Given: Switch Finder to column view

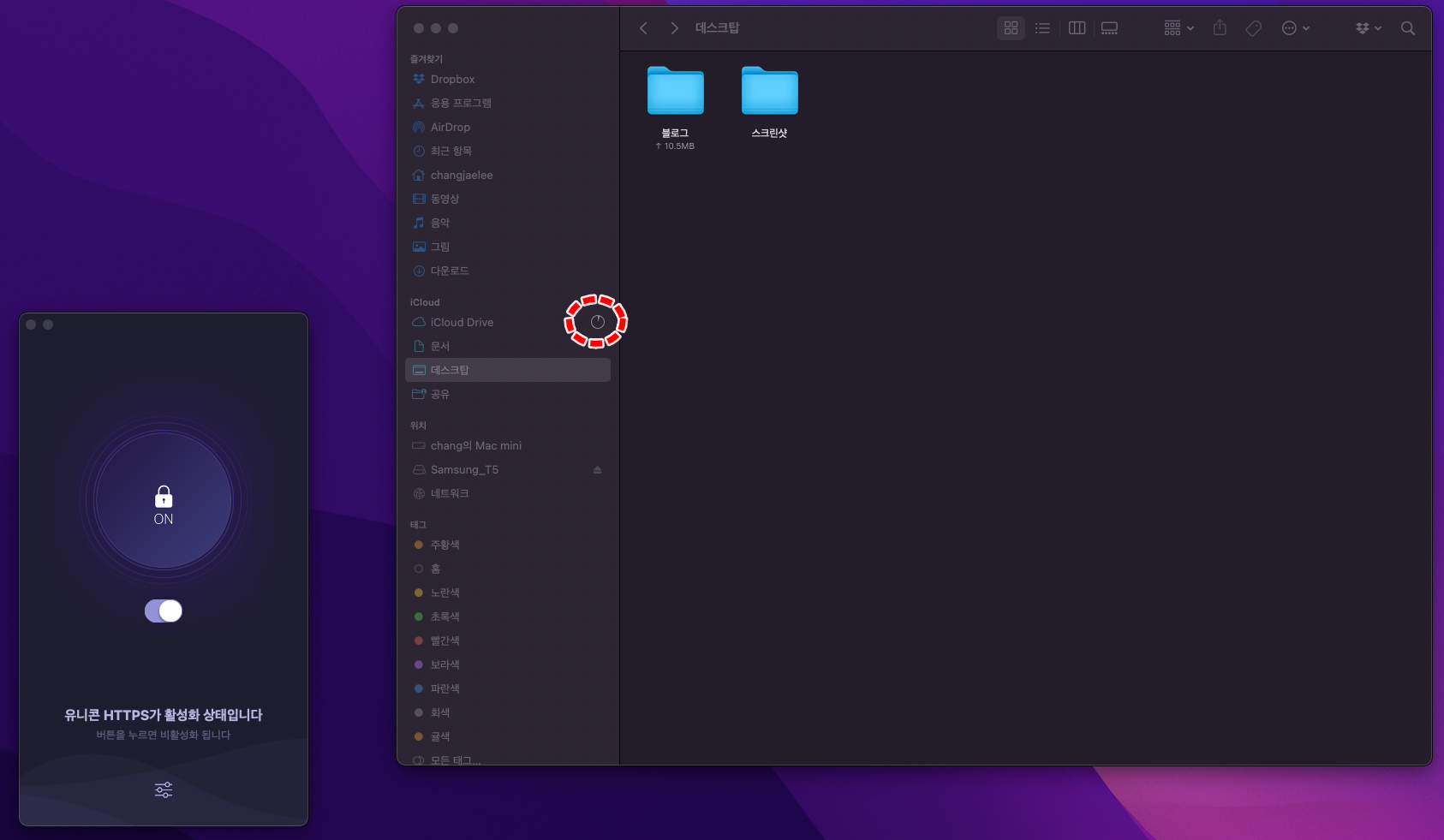Looking at the screenshot, I should click(x=1077, y=28).
